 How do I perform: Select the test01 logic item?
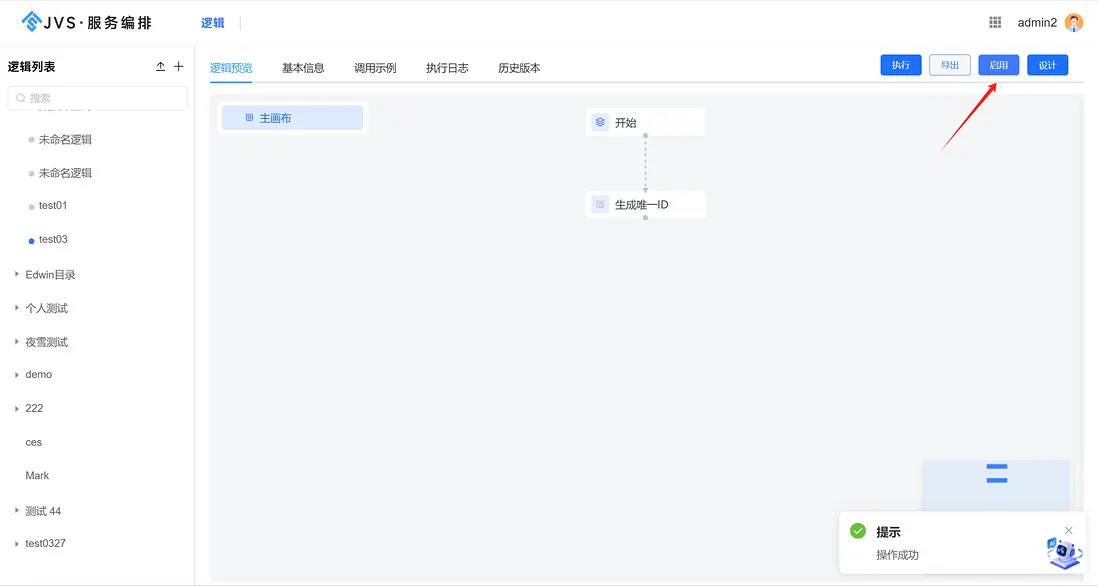[x=53, y=205]
